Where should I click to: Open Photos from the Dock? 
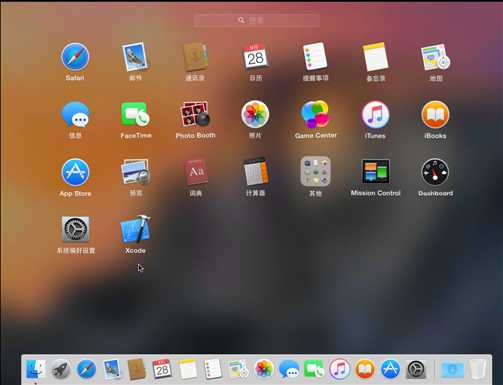pos(264,369)
